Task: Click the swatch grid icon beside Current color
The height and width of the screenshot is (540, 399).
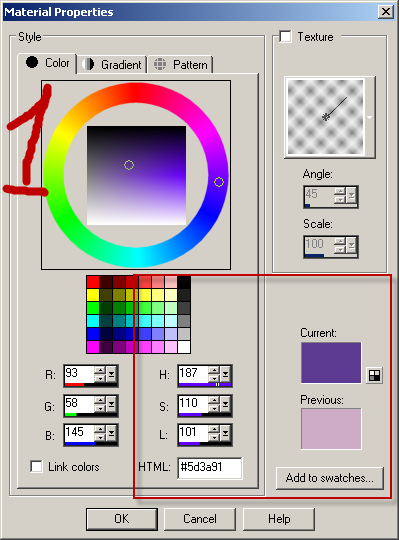Action: [x=374, y=375]
